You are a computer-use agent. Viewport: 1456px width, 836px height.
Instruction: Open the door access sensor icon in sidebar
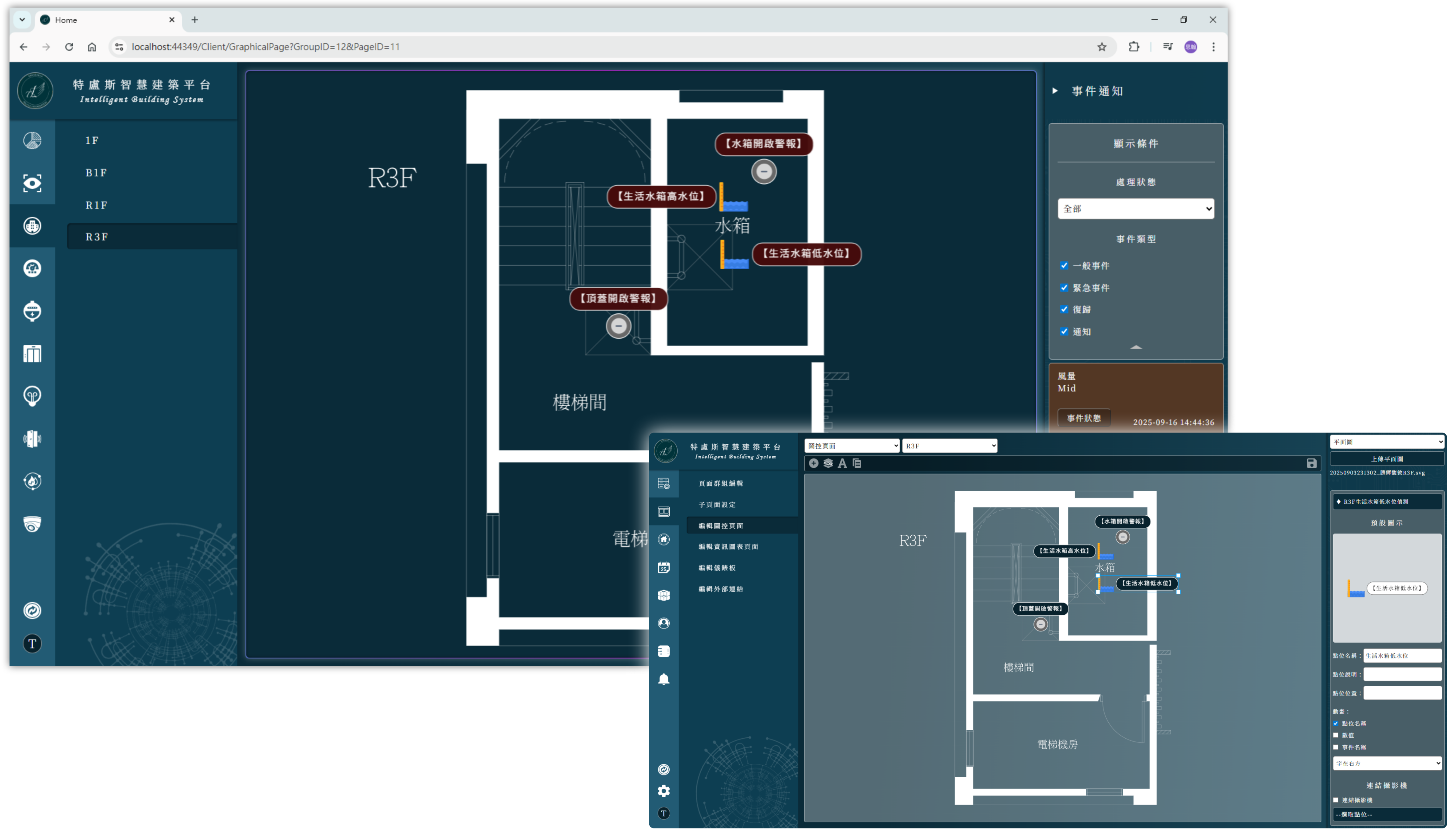(x=32, y=439)
